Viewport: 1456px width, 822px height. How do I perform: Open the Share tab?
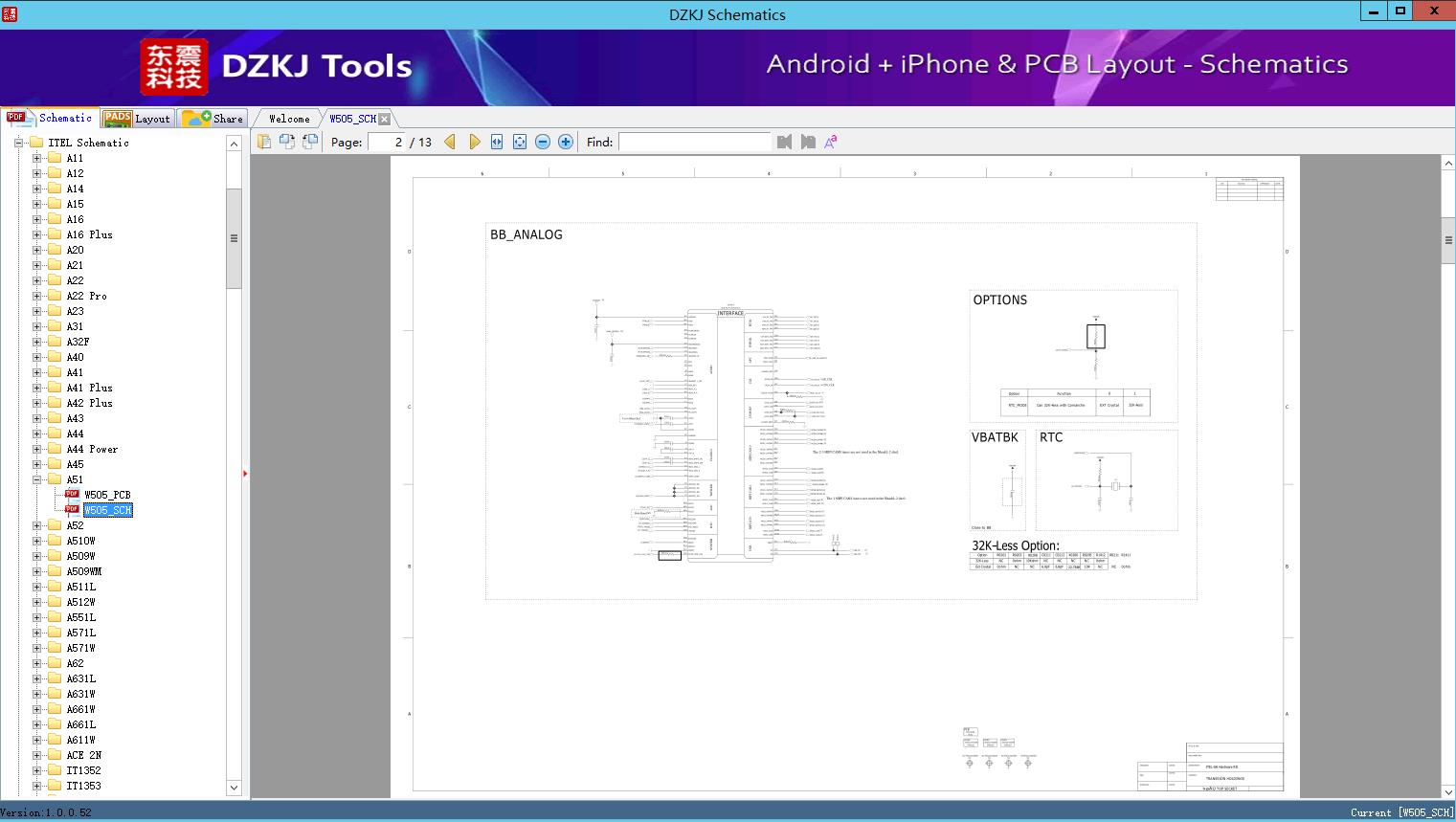pos(214,119)
